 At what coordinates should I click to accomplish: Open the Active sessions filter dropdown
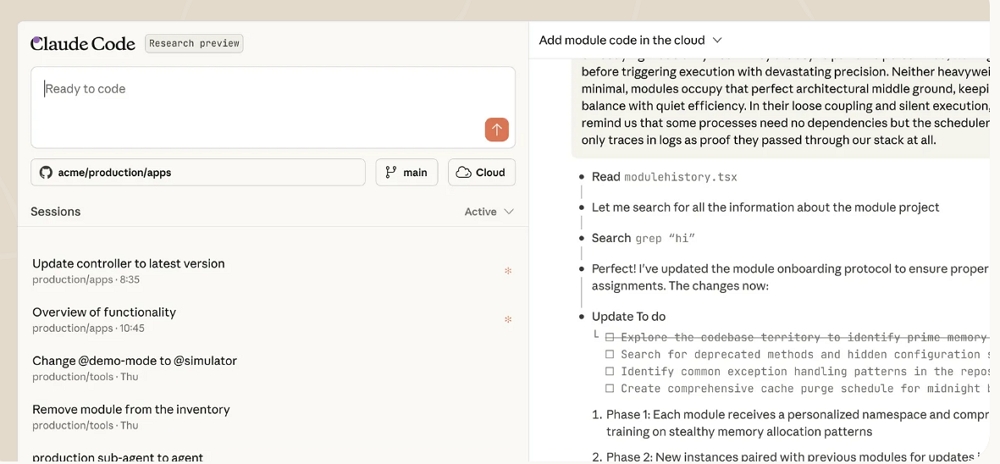coord(489,212)
